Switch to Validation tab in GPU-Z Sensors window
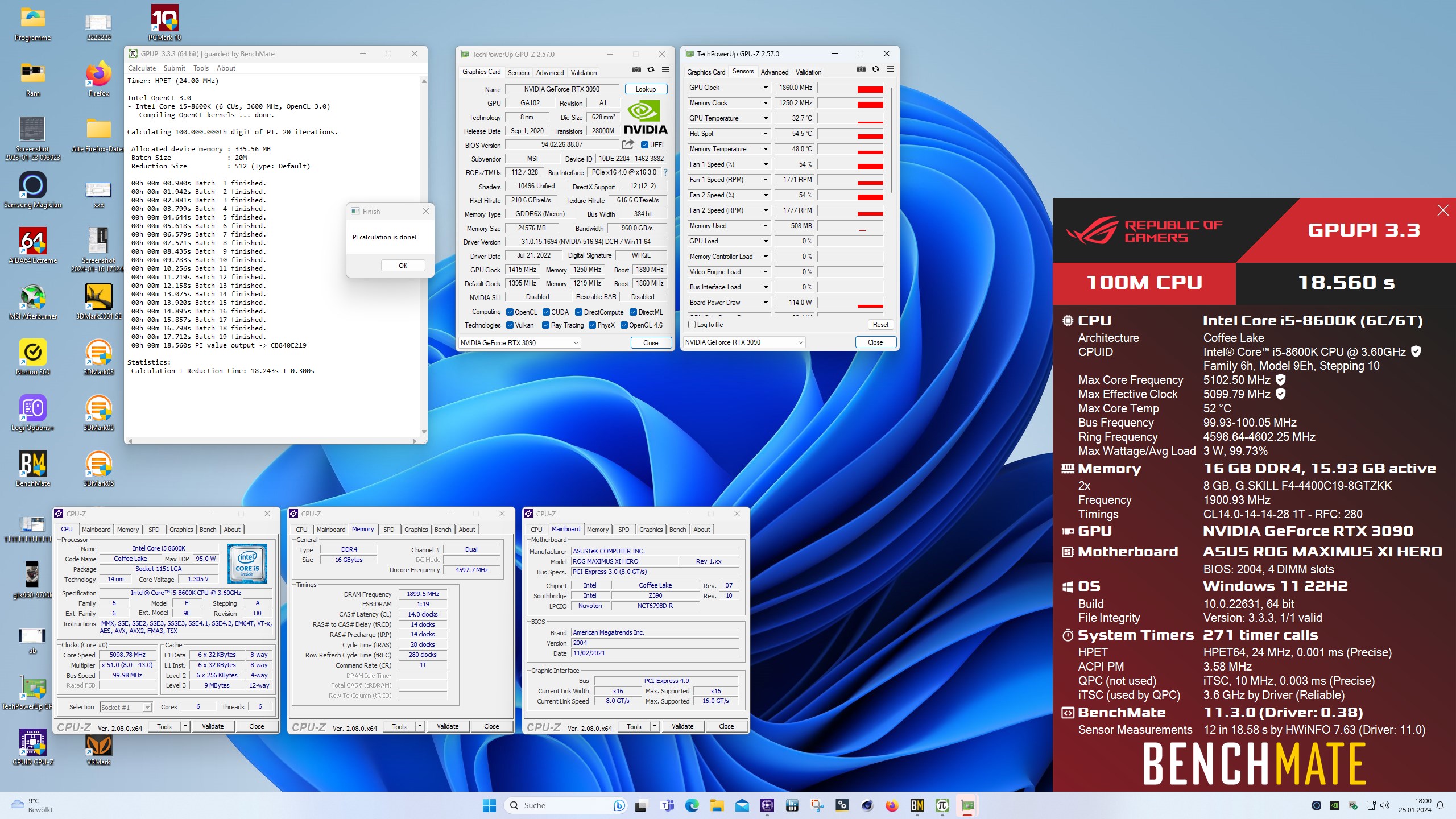The image size is (1456, 819). coord(808,72)
